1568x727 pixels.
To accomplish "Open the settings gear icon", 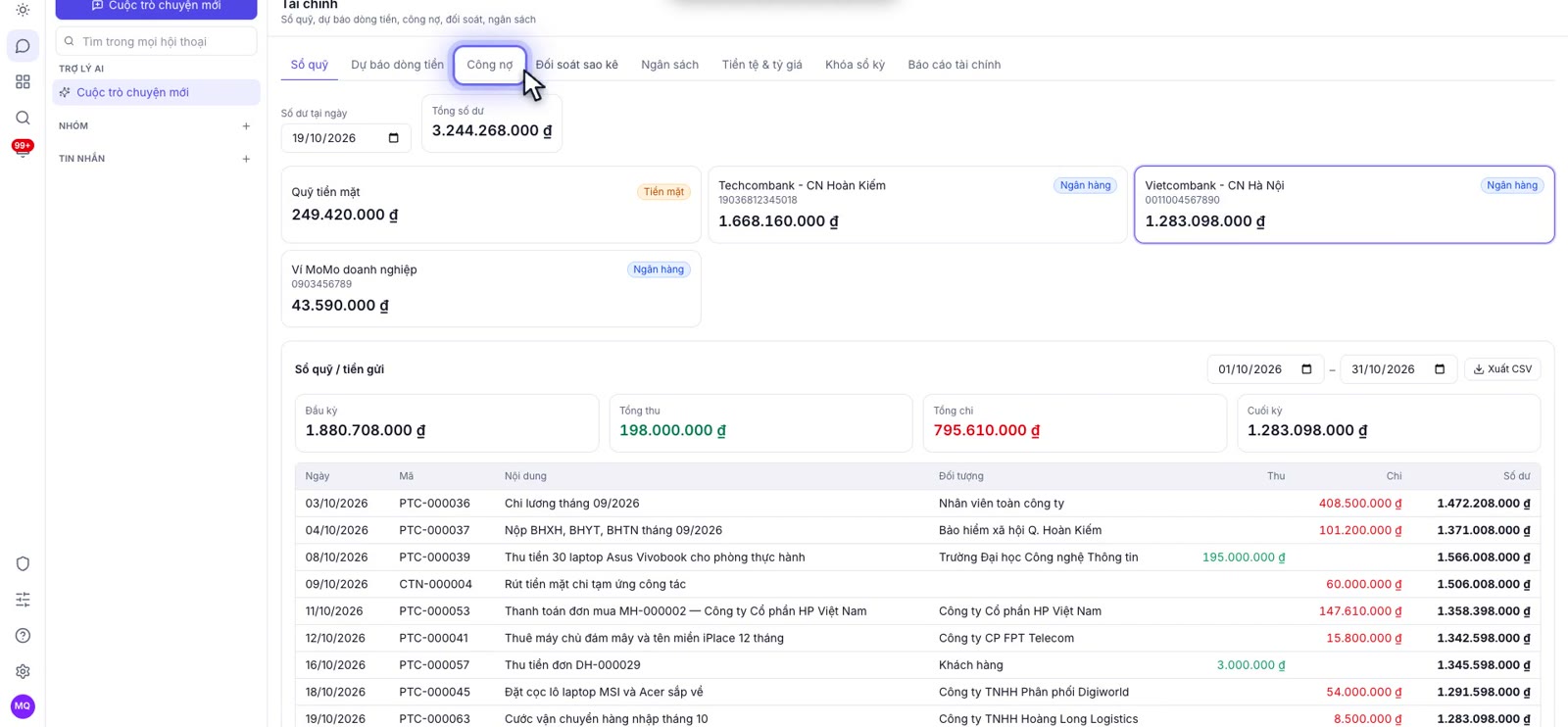I will (x=23, y=671).
